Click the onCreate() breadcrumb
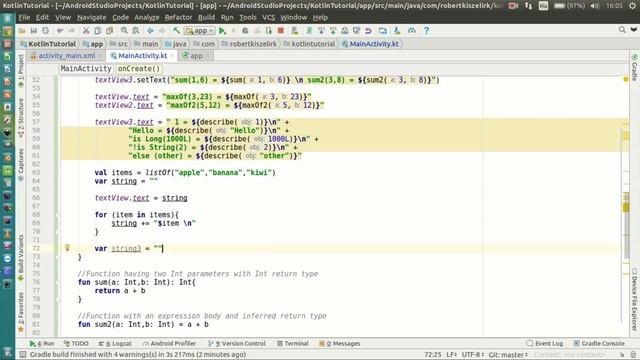 [x=139, y=69]
